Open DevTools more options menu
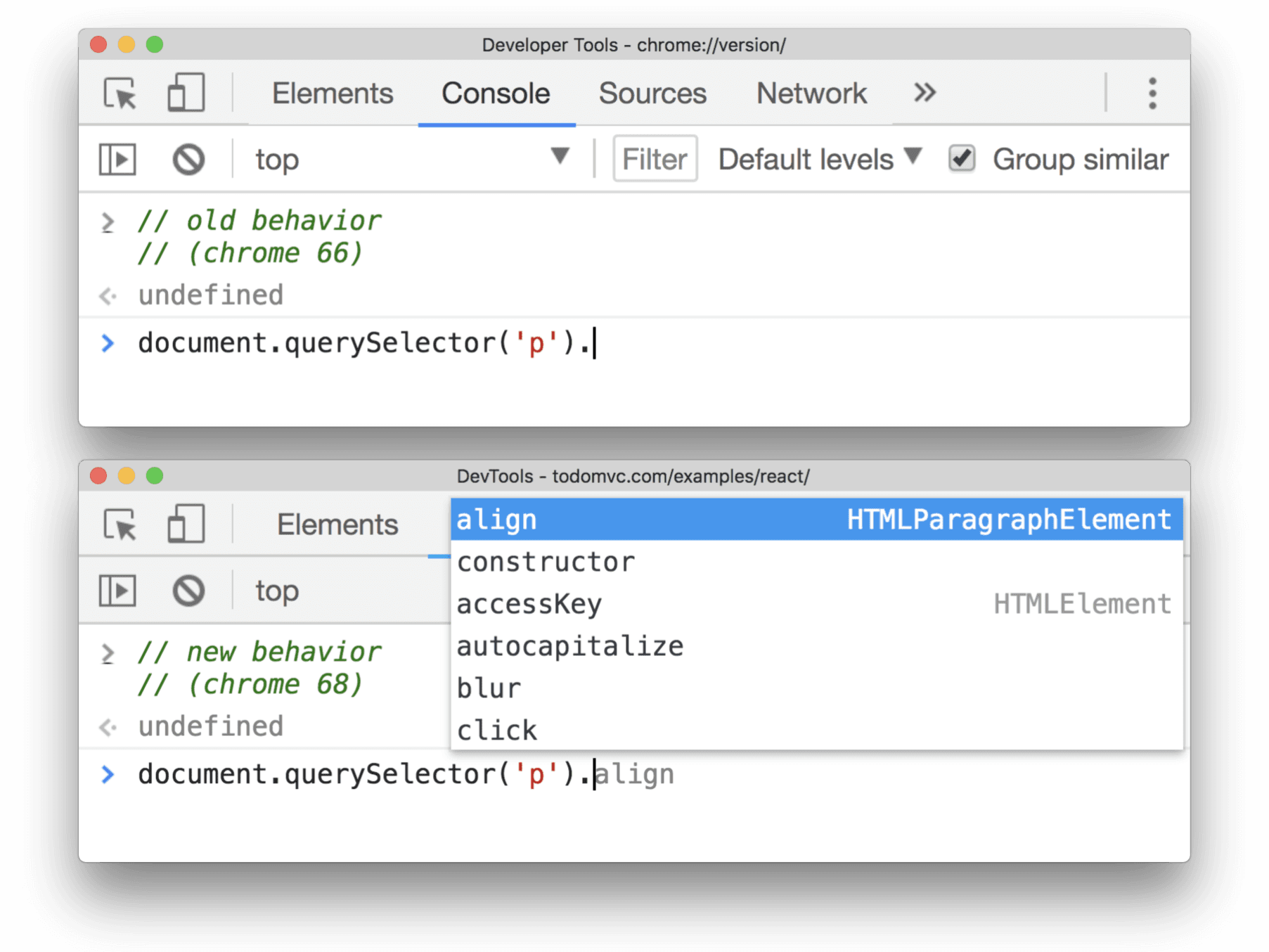This screenshot has height=952, width=1269. pyautogui.click(x=1152, y=92)
